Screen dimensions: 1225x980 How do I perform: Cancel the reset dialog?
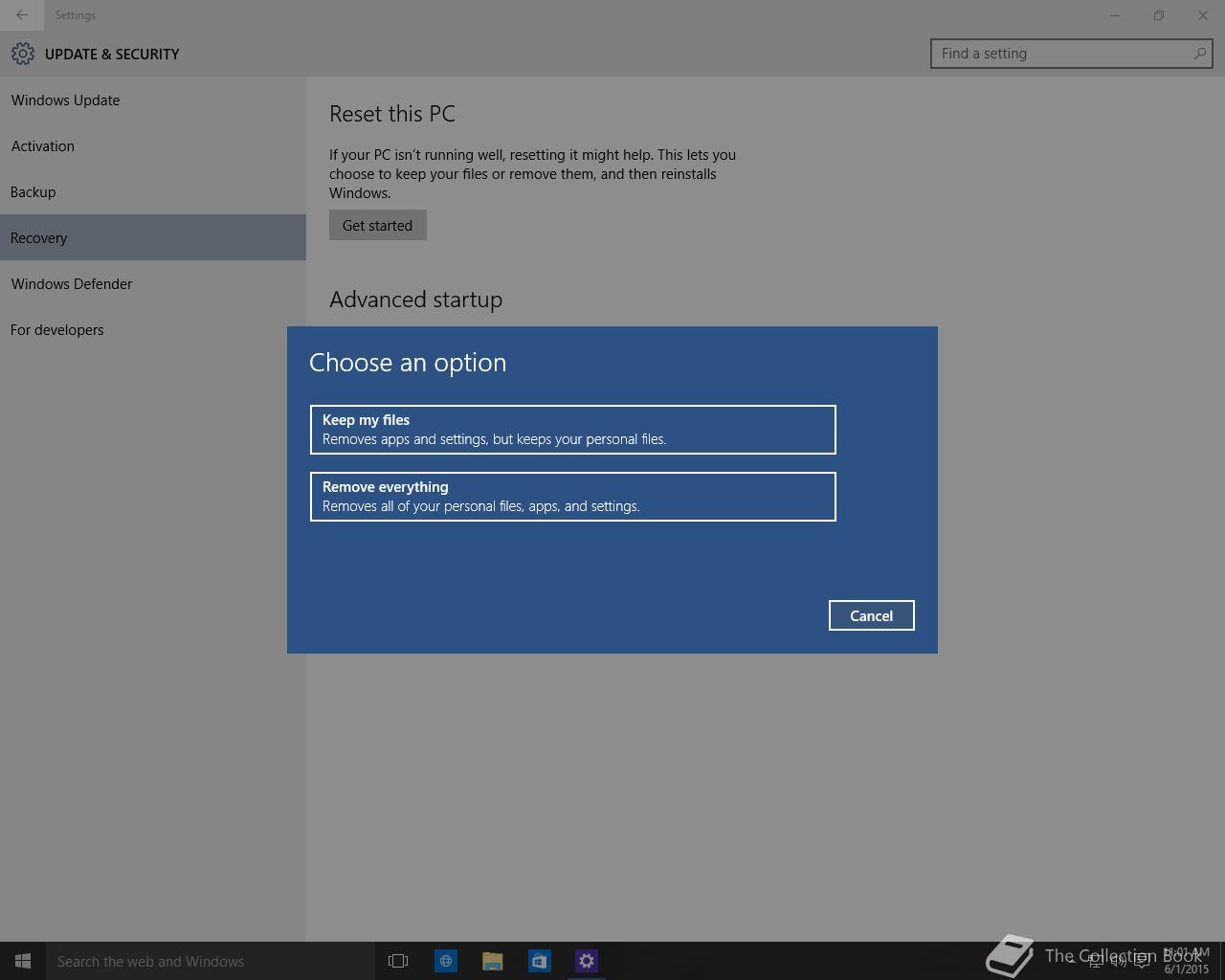point(871,615)
